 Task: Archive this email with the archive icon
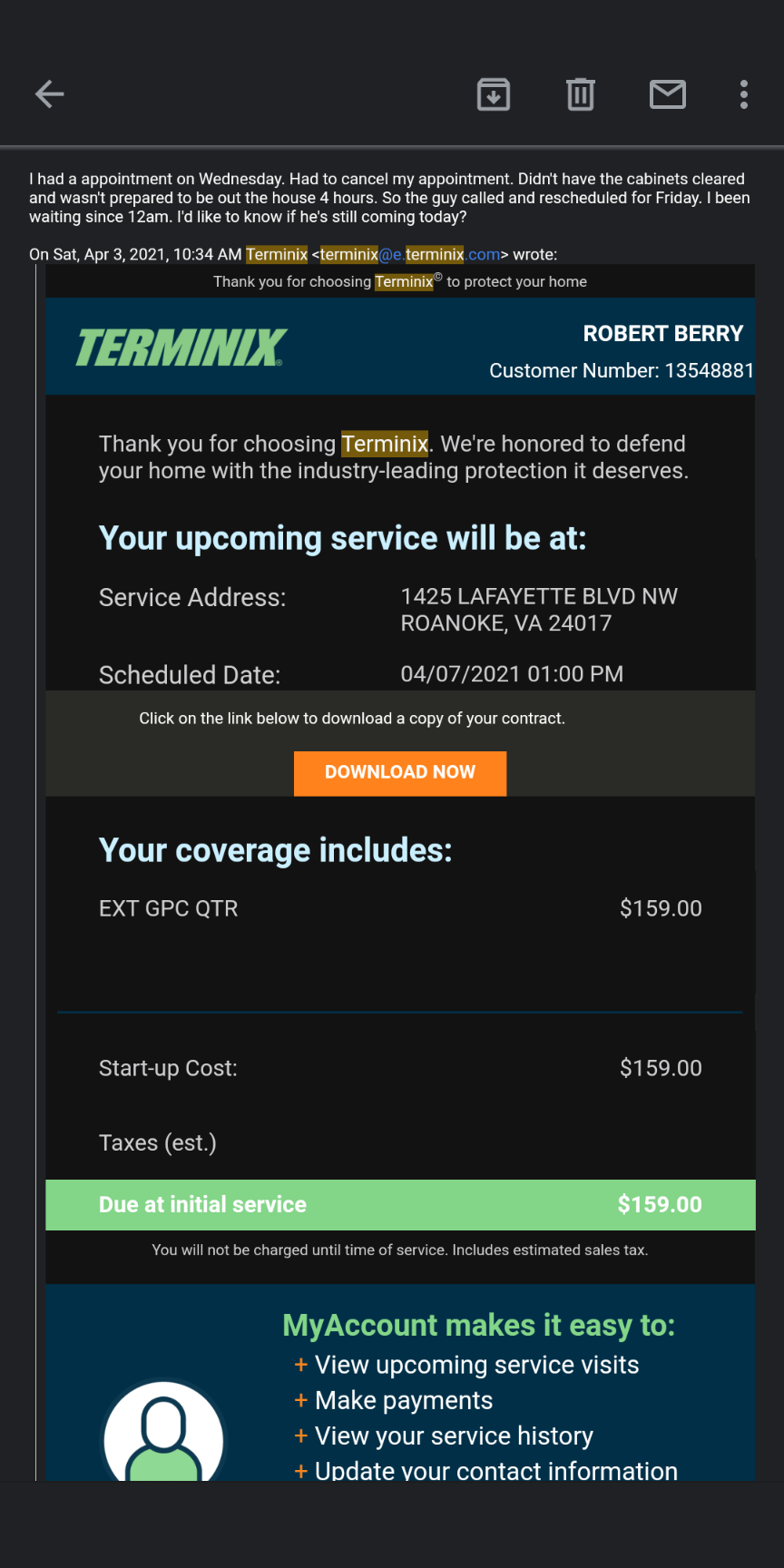coord(494,94)
